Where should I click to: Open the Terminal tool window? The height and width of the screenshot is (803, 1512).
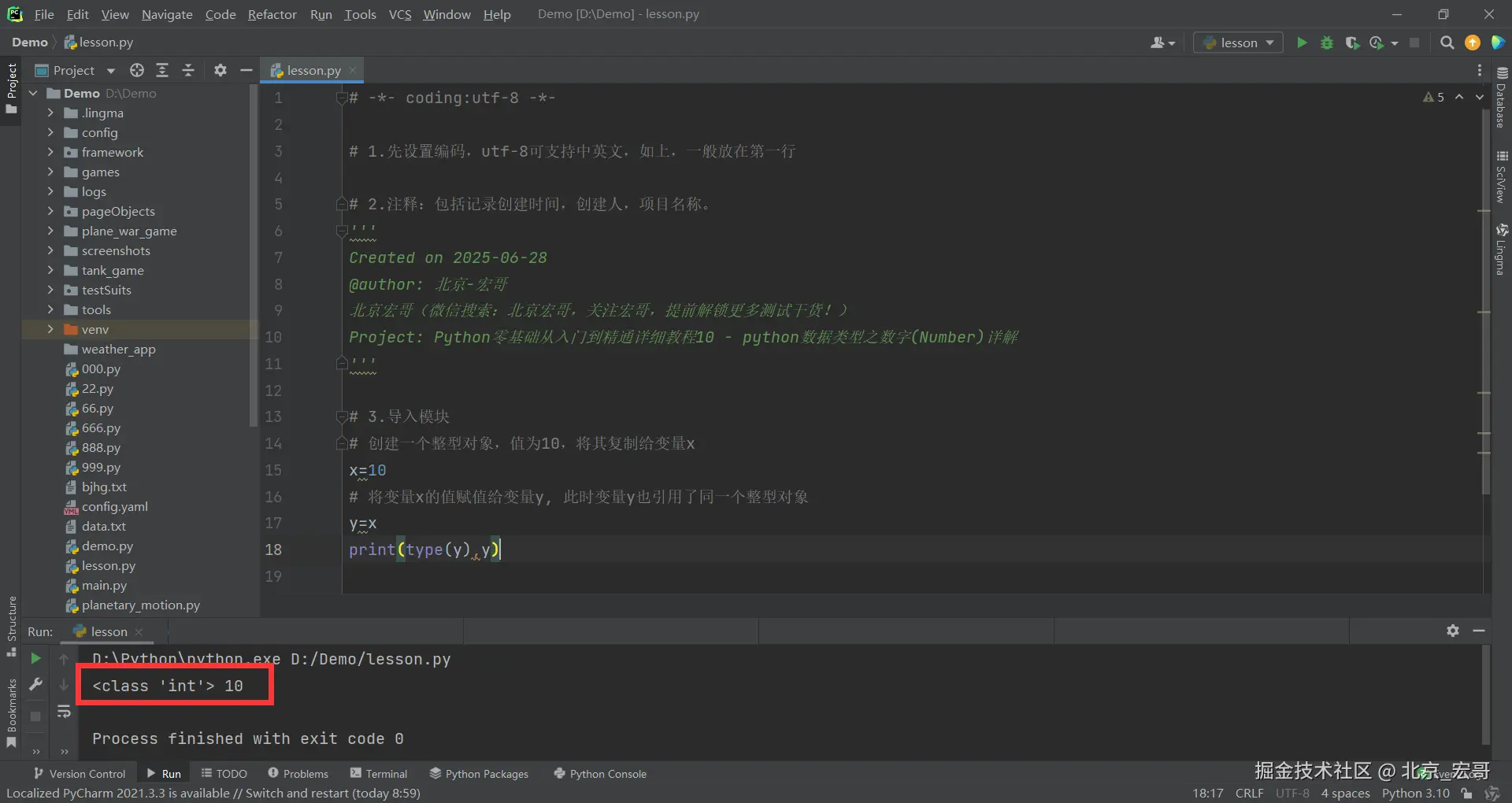tap(379, 774)
